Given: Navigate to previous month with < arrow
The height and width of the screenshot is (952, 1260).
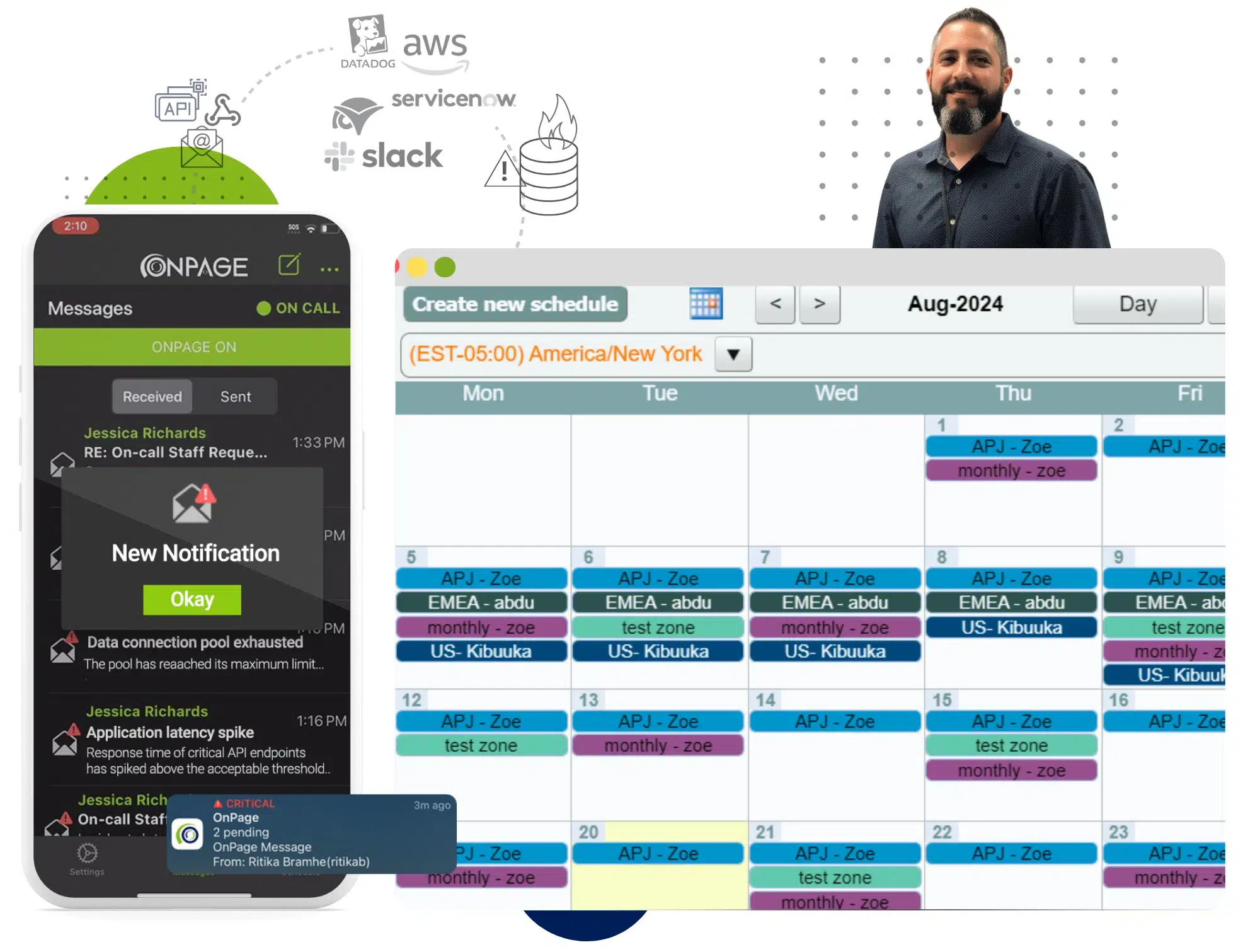Looking at the screenshot, I should coord(775,304).
